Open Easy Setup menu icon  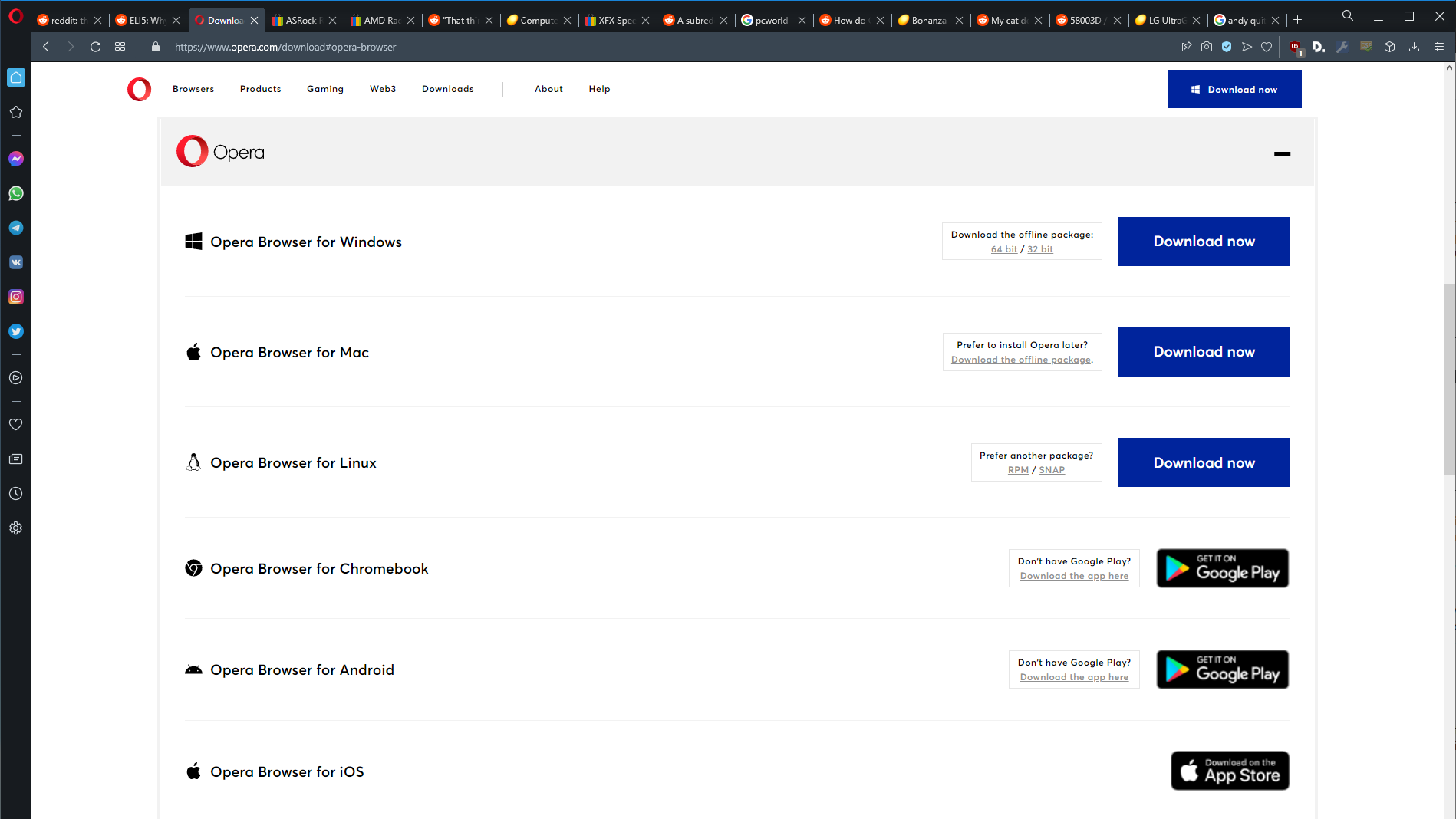point(1439,47)
